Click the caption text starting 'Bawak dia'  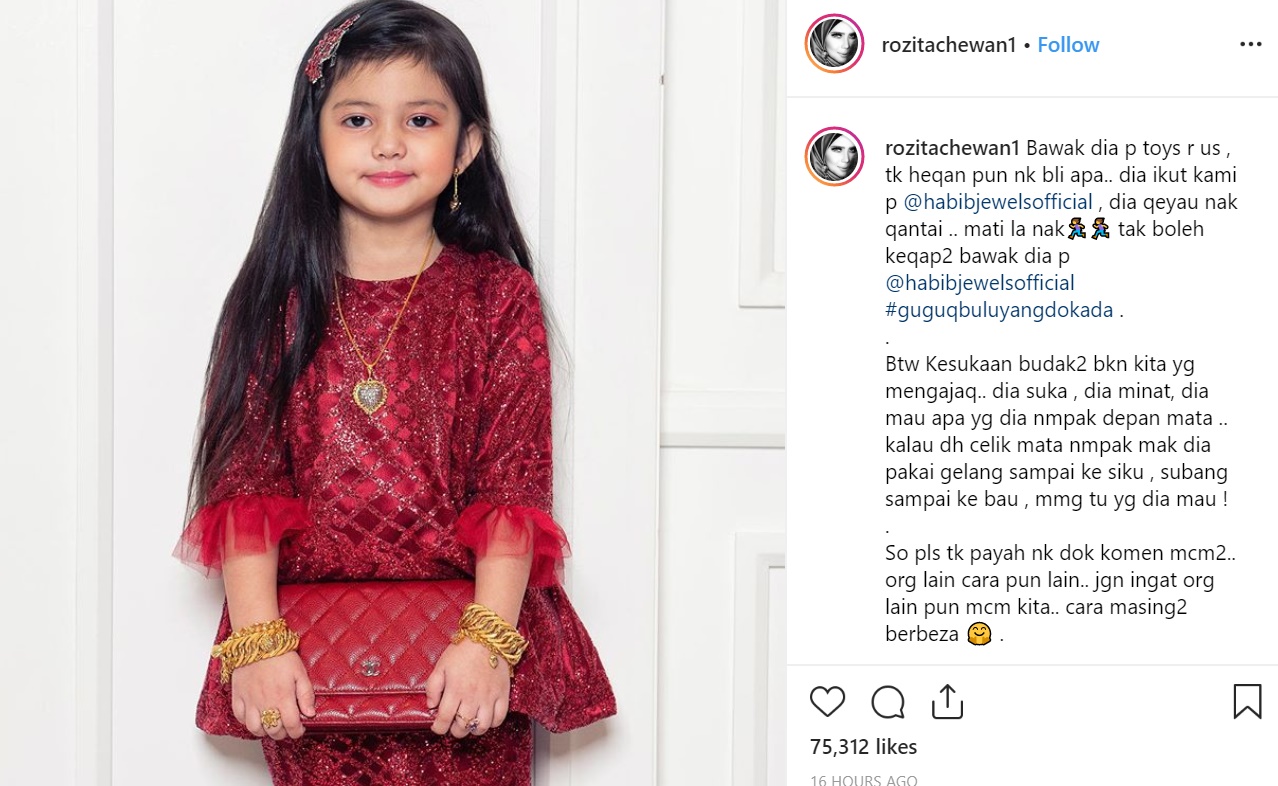[1060, 229]
